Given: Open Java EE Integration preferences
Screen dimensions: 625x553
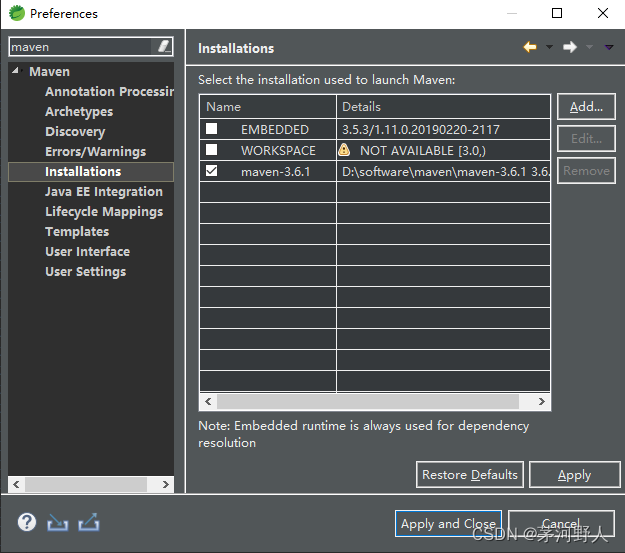Looking at the screenshot, I should 104,192.
